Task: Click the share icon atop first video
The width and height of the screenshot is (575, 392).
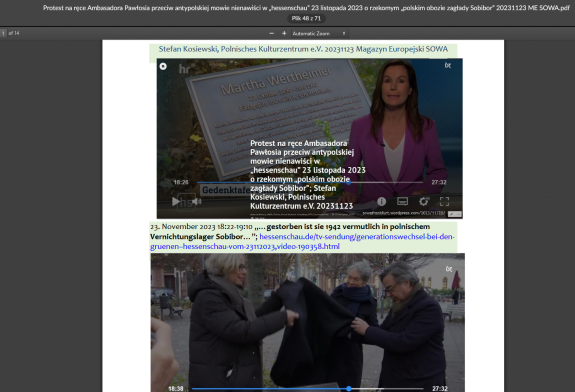Action: (x=448, y=66)
